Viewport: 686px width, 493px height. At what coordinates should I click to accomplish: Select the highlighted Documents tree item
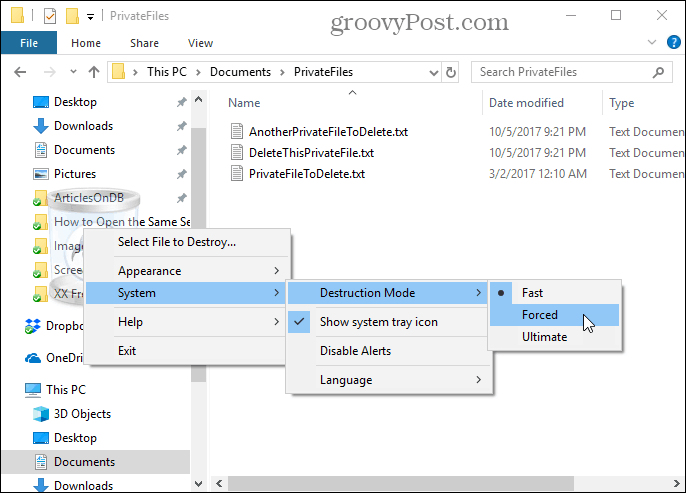(96, 462)
